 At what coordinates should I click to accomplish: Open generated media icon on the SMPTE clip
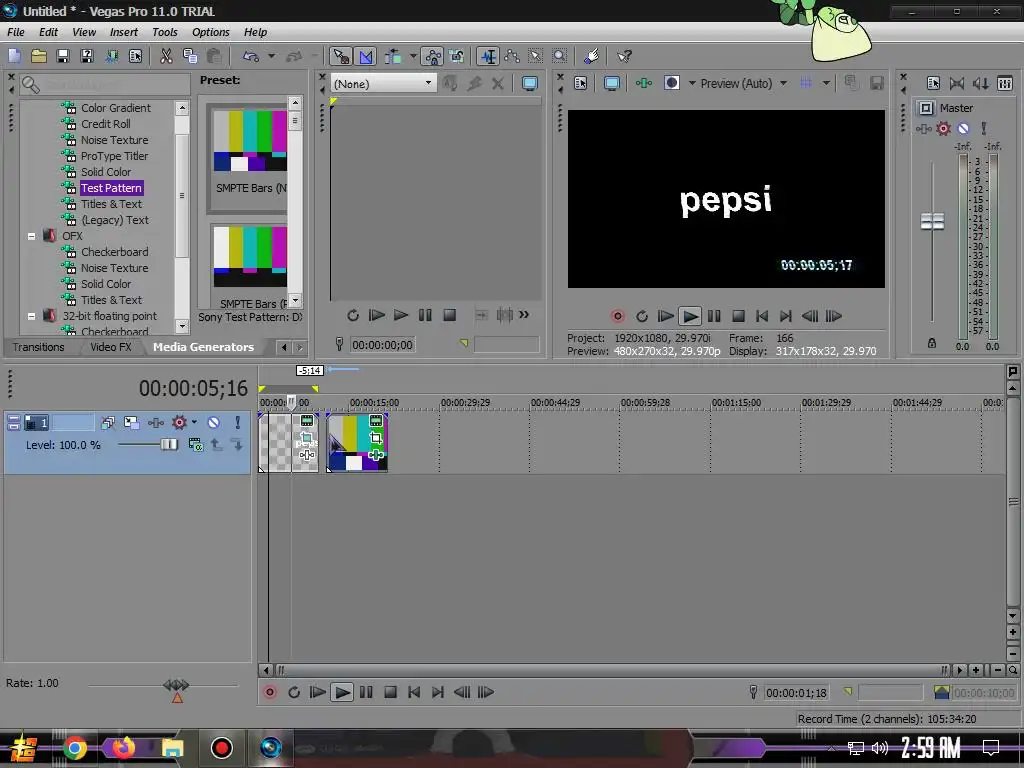376,421
